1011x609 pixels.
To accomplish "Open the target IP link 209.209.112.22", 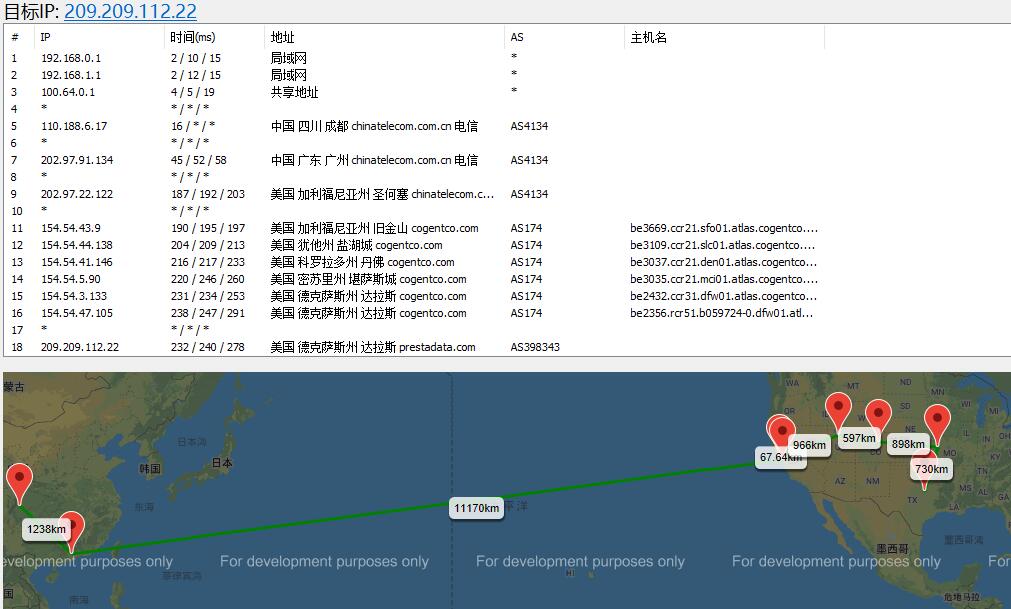I will [130, 11].
